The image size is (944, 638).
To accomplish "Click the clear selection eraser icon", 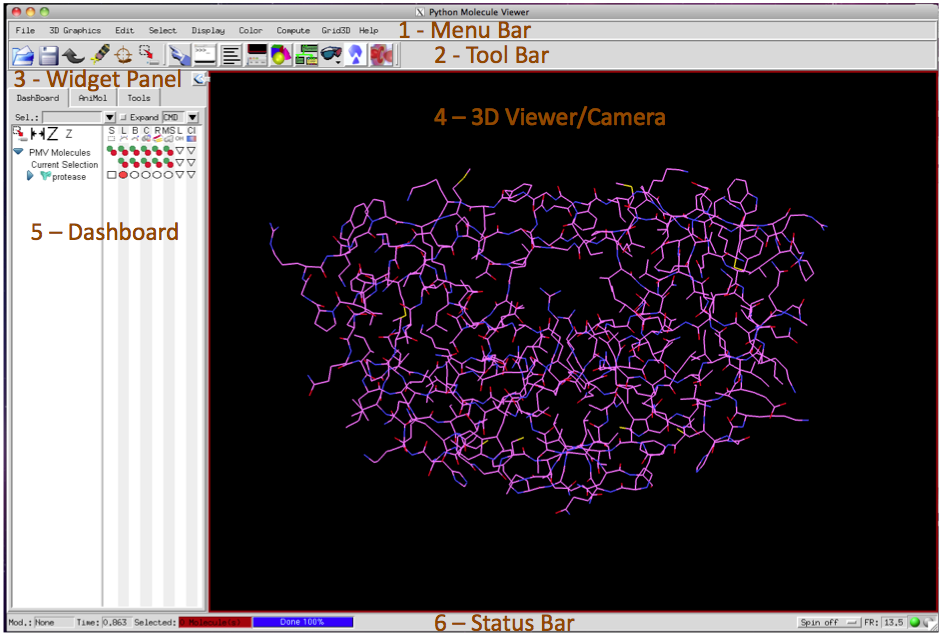I will coord(100,55).
